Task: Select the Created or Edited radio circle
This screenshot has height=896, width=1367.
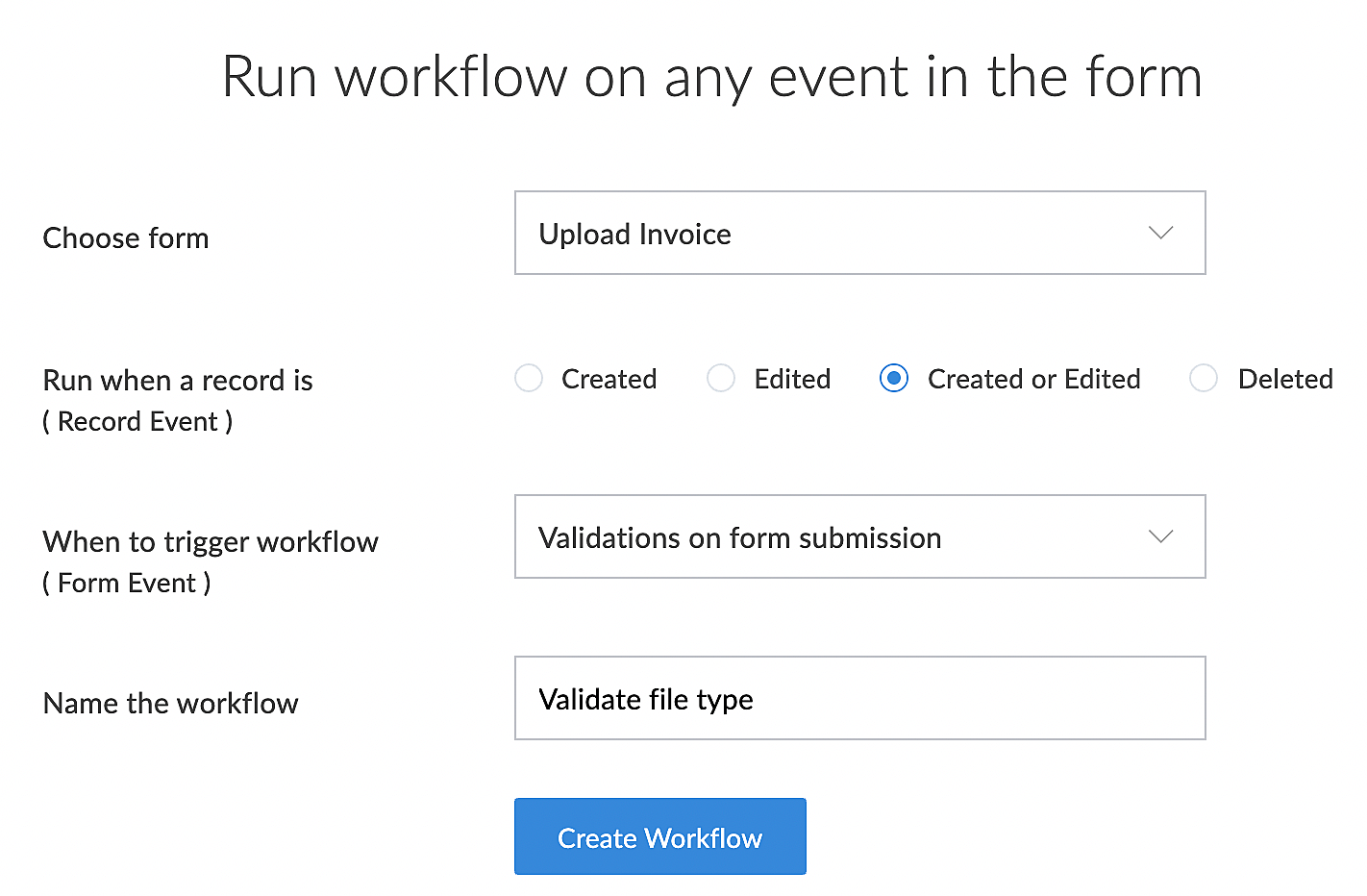Action: tap(894, 379)
